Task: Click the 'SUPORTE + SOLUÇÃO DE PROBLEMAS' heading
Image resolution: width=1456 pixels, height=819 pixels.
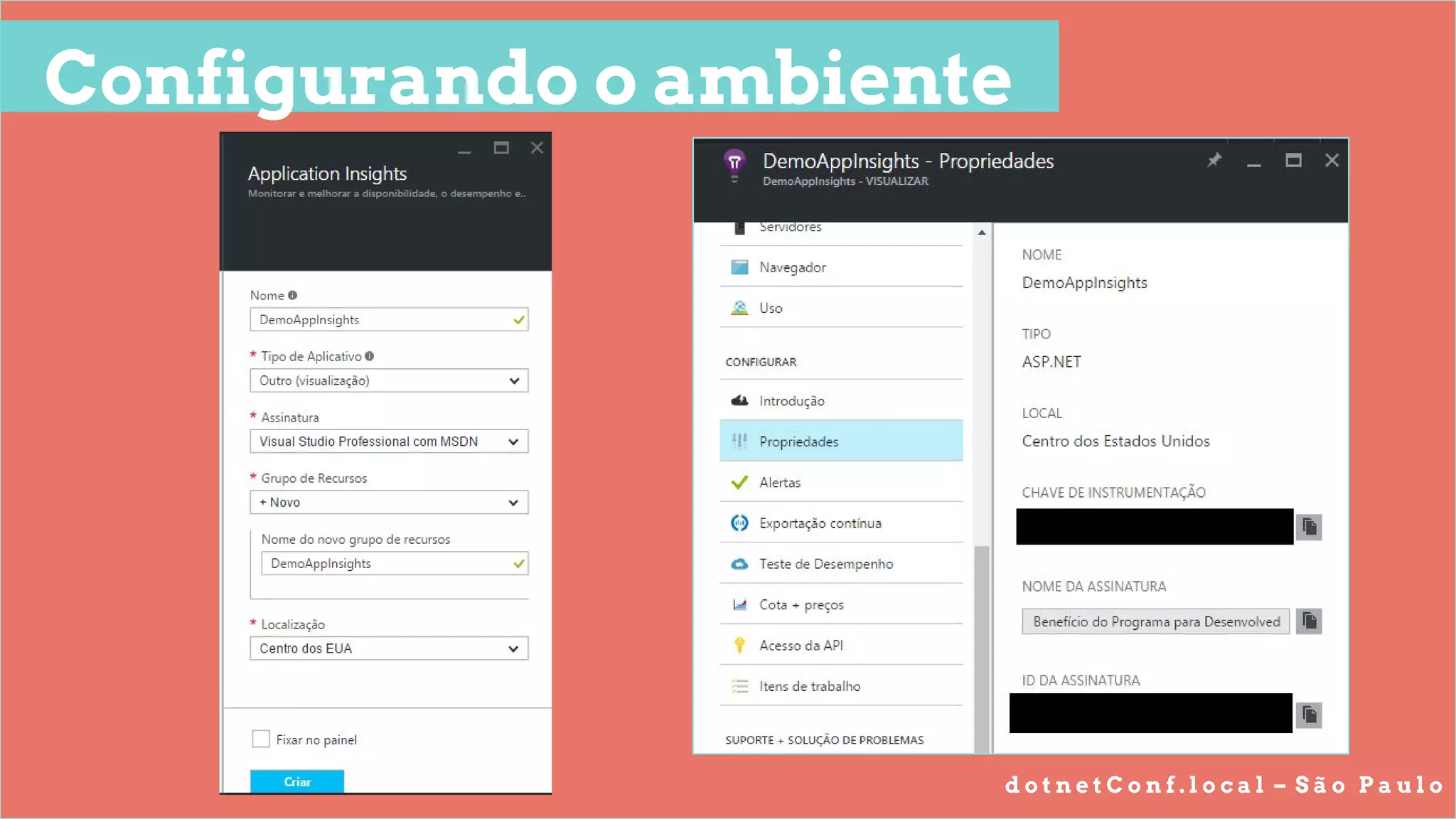Action: click(825, 740)
